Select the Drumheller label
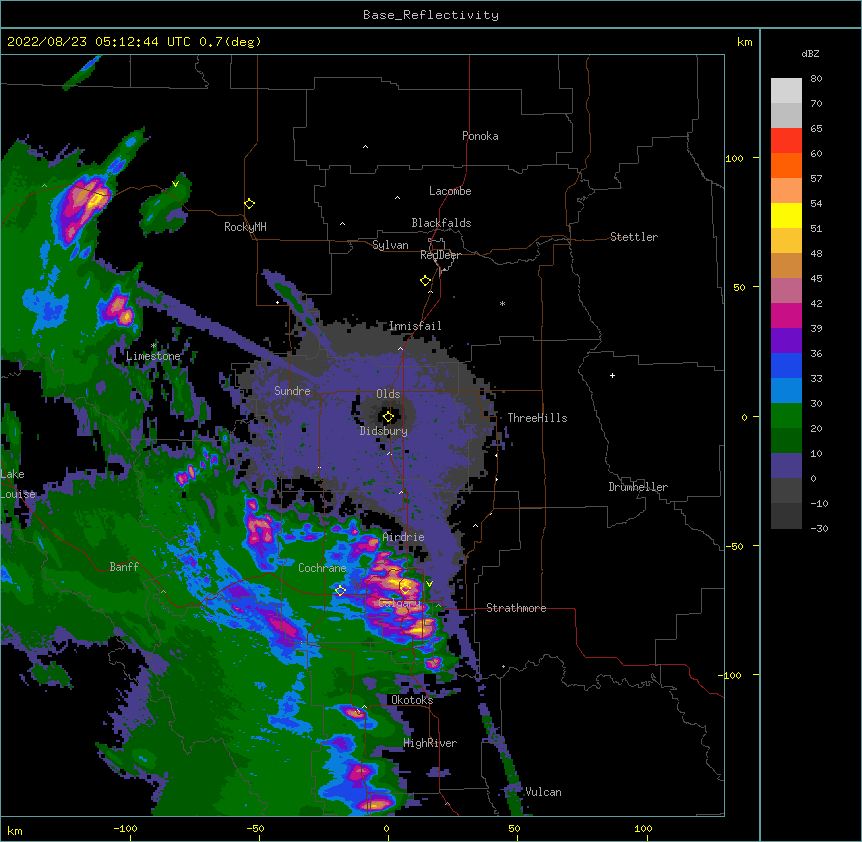Viewport: 862px width, 842px height. (x=638, y=487)
